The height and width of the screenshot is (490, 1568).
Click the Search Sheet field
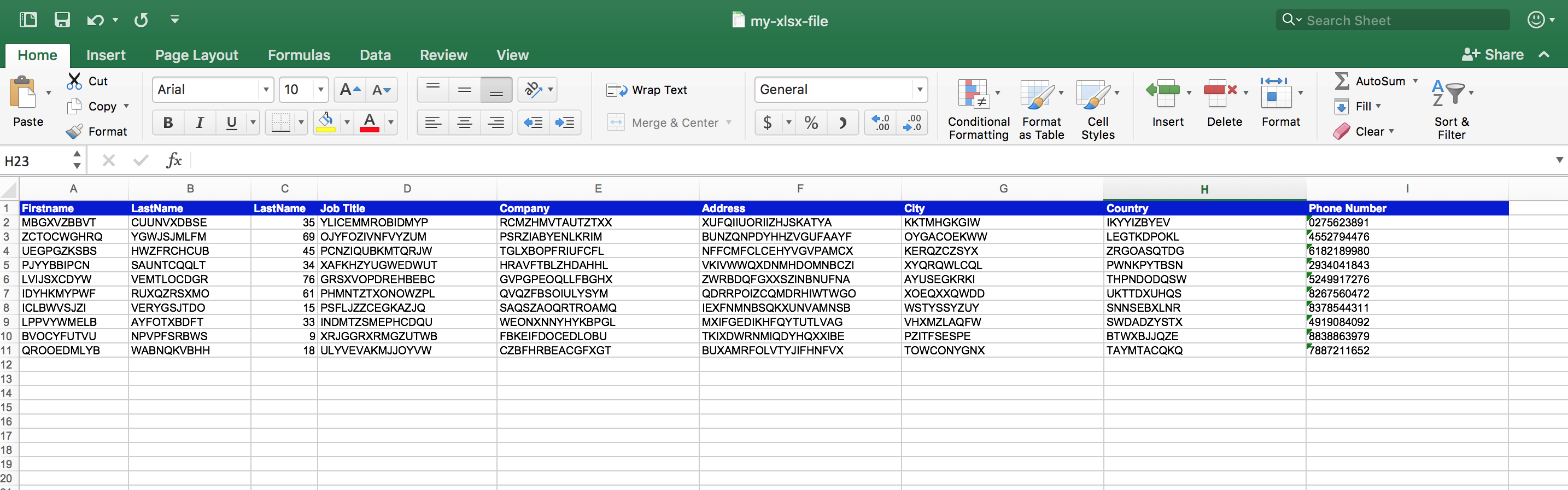(1393, 20)
